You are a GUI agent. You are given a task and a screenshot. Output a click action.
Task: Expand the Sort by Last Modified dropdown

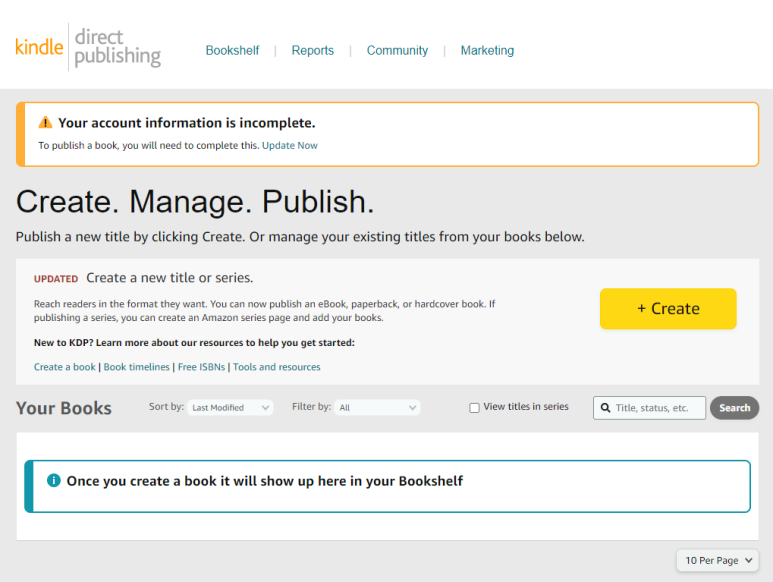click(230, 408)
